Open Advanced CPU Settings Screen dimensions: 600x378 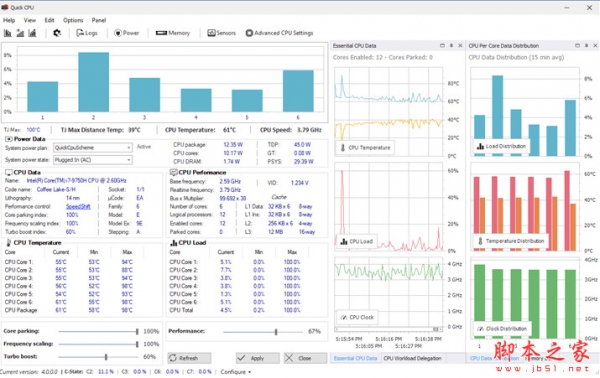[x=279, y=33]
